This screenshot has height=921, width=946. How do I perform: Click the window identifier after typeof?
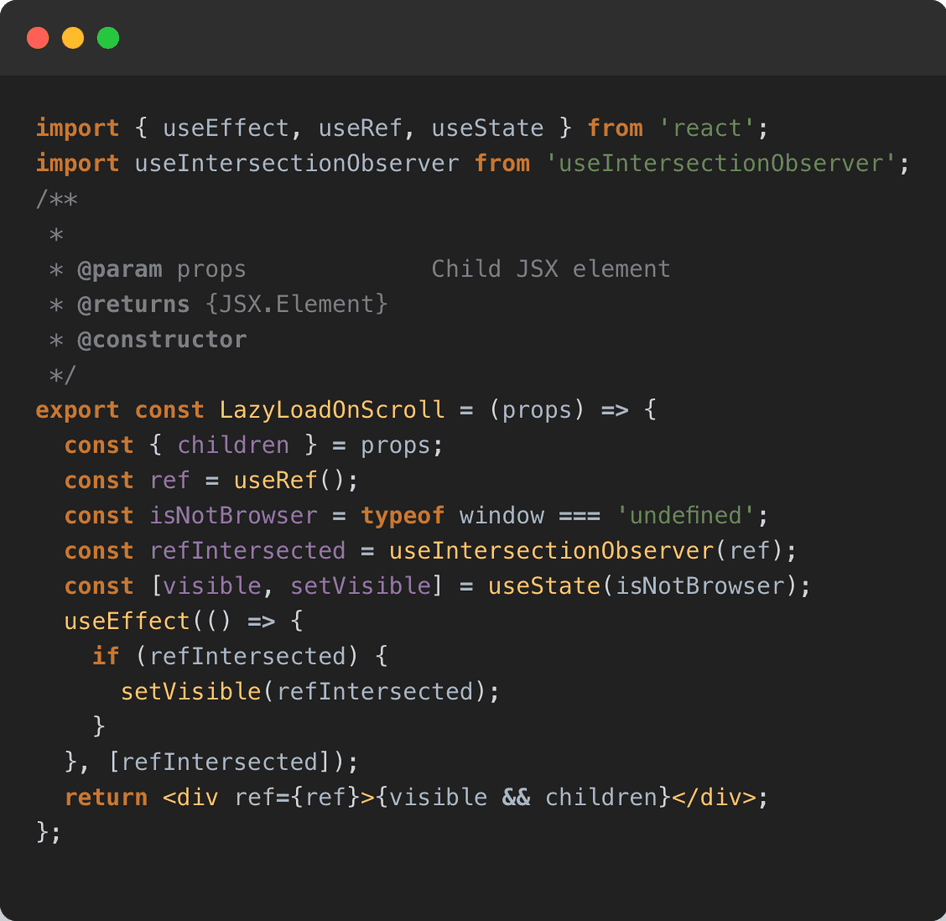(501, 516)
